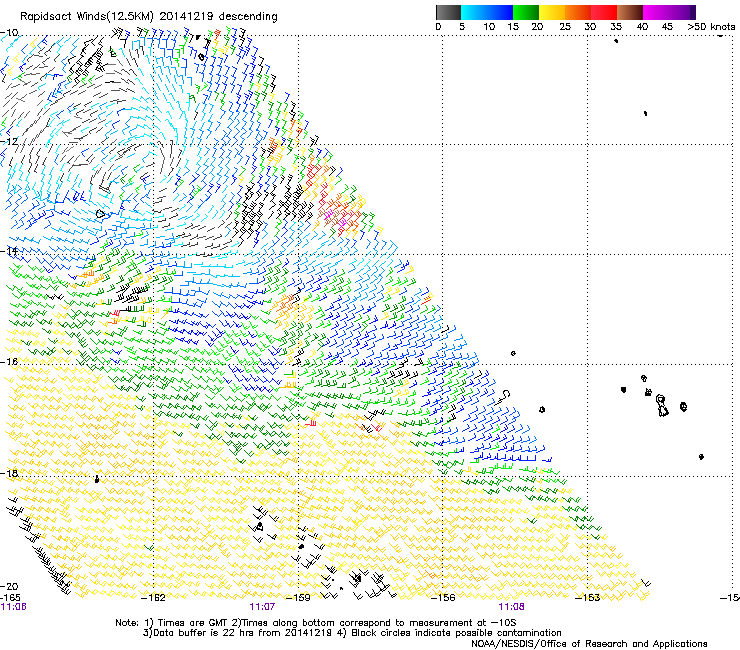Image resolution: width=740 pixels, height=650 pixels.
Task: Click the title 'Rapidscat Winds(12.5KM) 20141219 descending'
Action: coord(149,17)
